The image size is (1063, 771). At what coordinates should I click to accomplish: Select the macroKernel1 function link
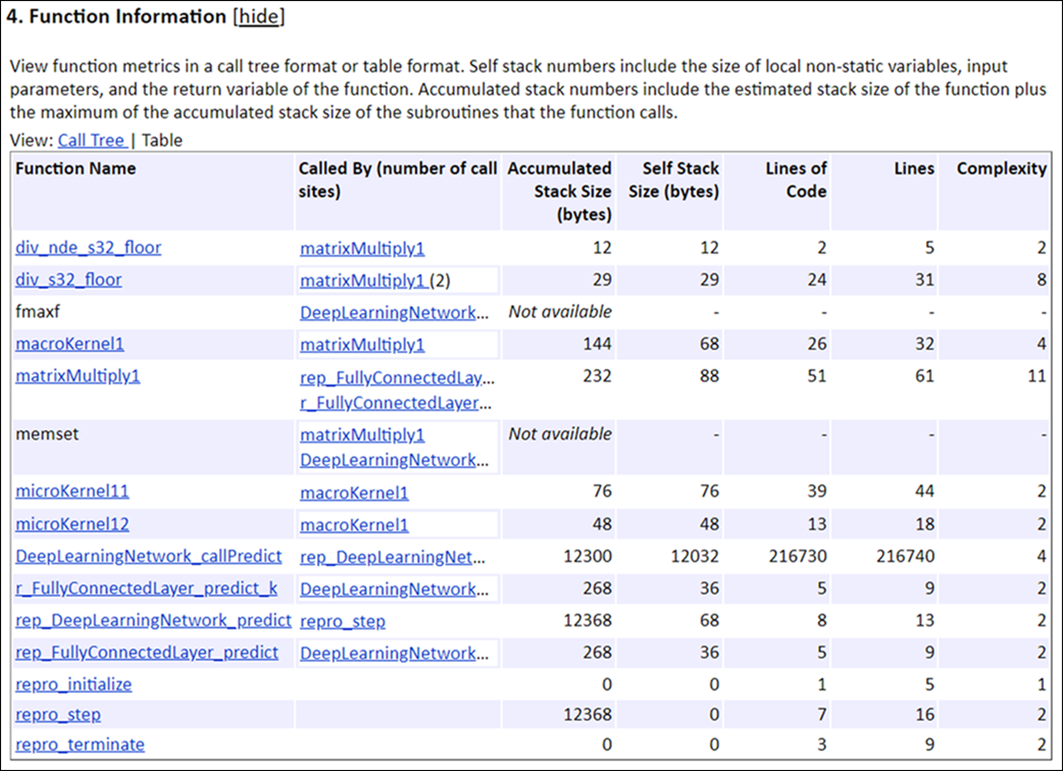(x=63, y=344)
